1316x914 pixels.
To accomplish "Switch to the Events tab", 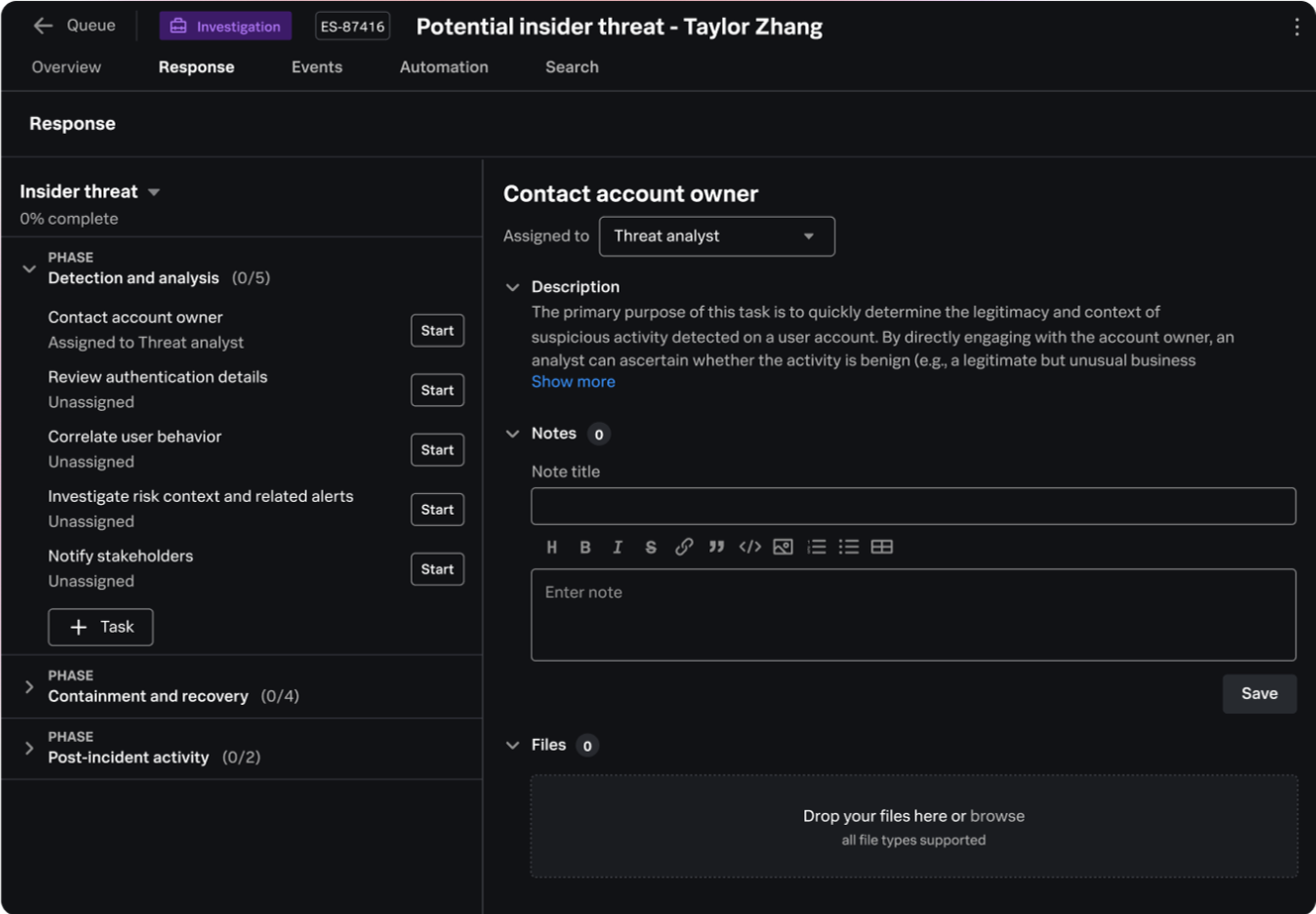I will (317, 67).
